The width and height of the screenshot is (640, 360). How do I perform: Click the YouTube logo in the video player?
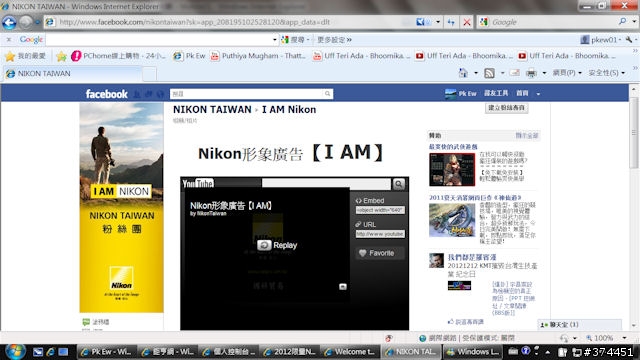click(x=198, y=184)
